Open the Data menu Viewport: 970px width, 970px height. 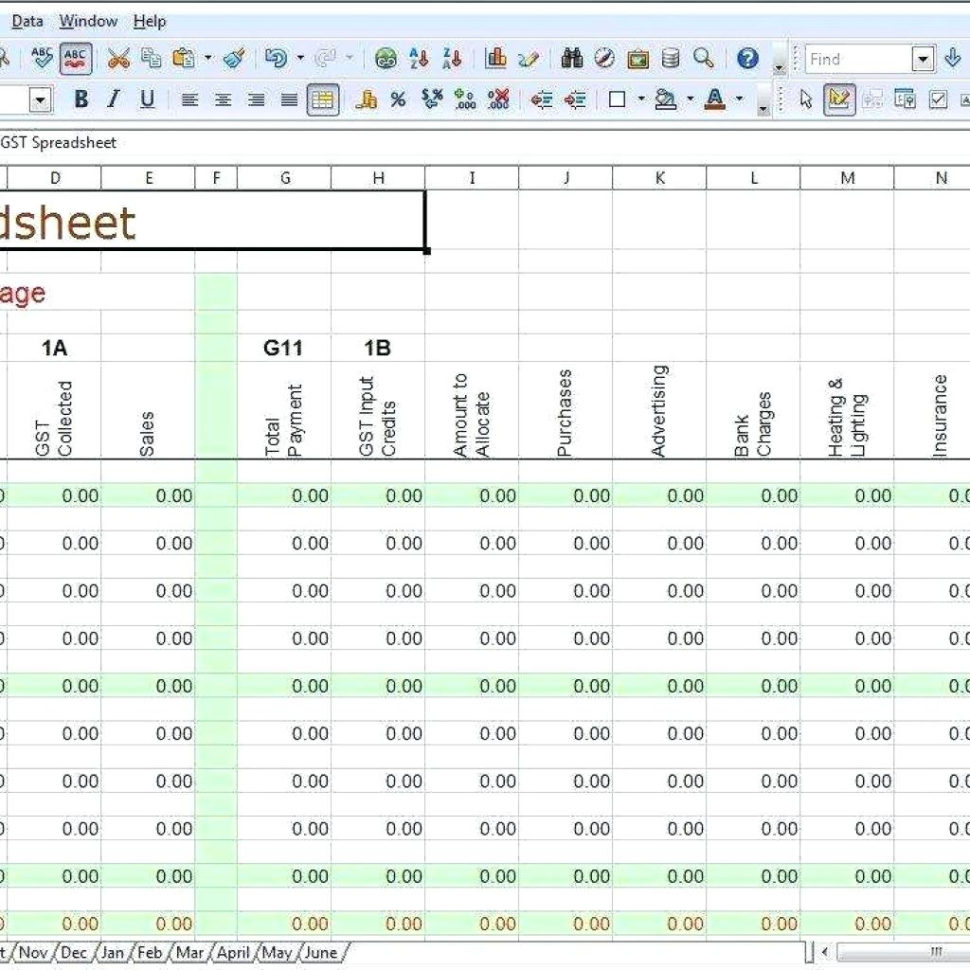click(27, 20)
